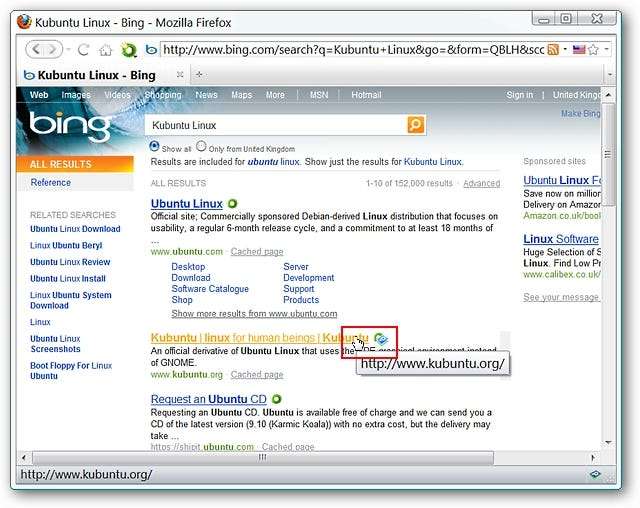The image size is (640, 508).
Task: Click rating icon beside Kubuntu result title
Action: point(381,338)
